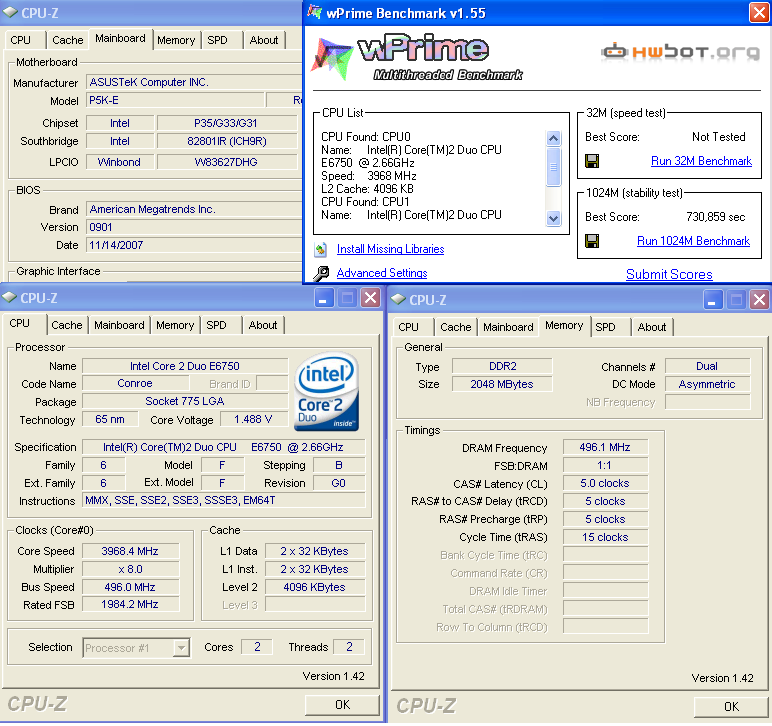
Task: Click the 1024M Best Score 730,859 sec
Action: click(x=715, y=217)
